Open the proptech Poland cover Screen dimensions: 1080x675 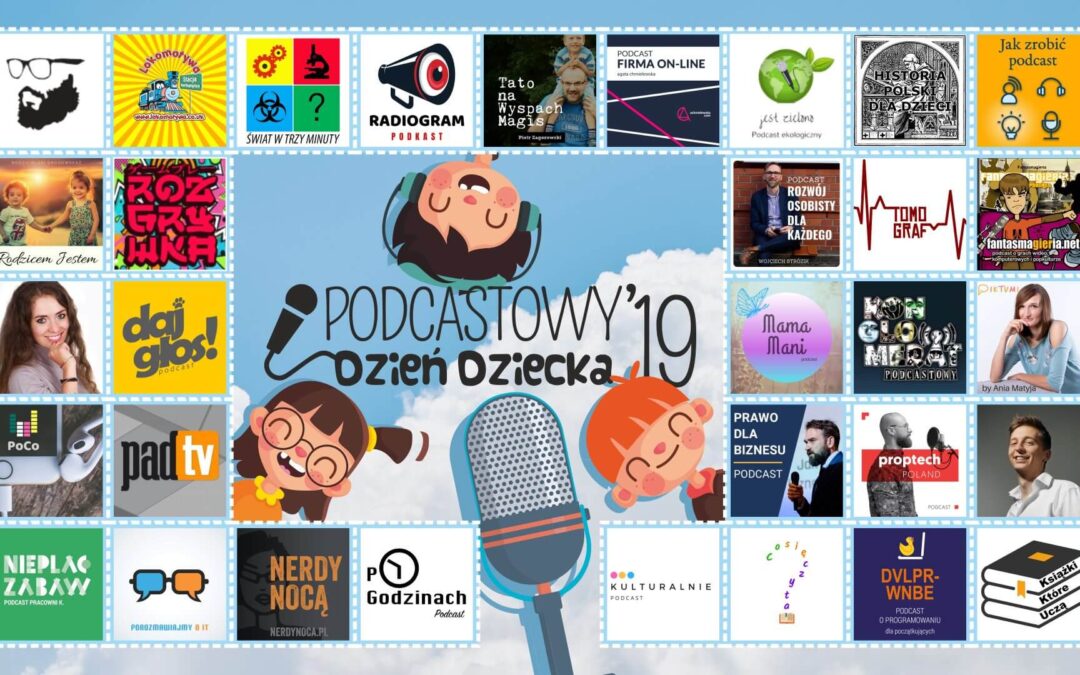pos(910,460)
